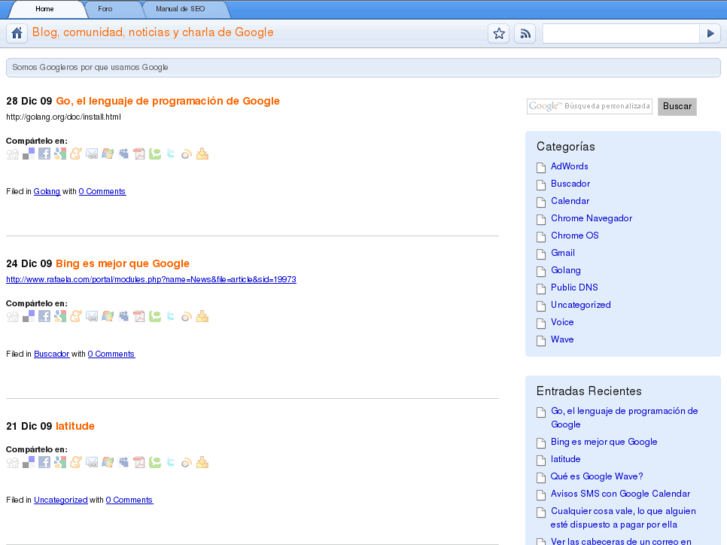Open recent entry Qué es Google Wave?
Screen dimensions: 727x545
click(x=597, y=476)
